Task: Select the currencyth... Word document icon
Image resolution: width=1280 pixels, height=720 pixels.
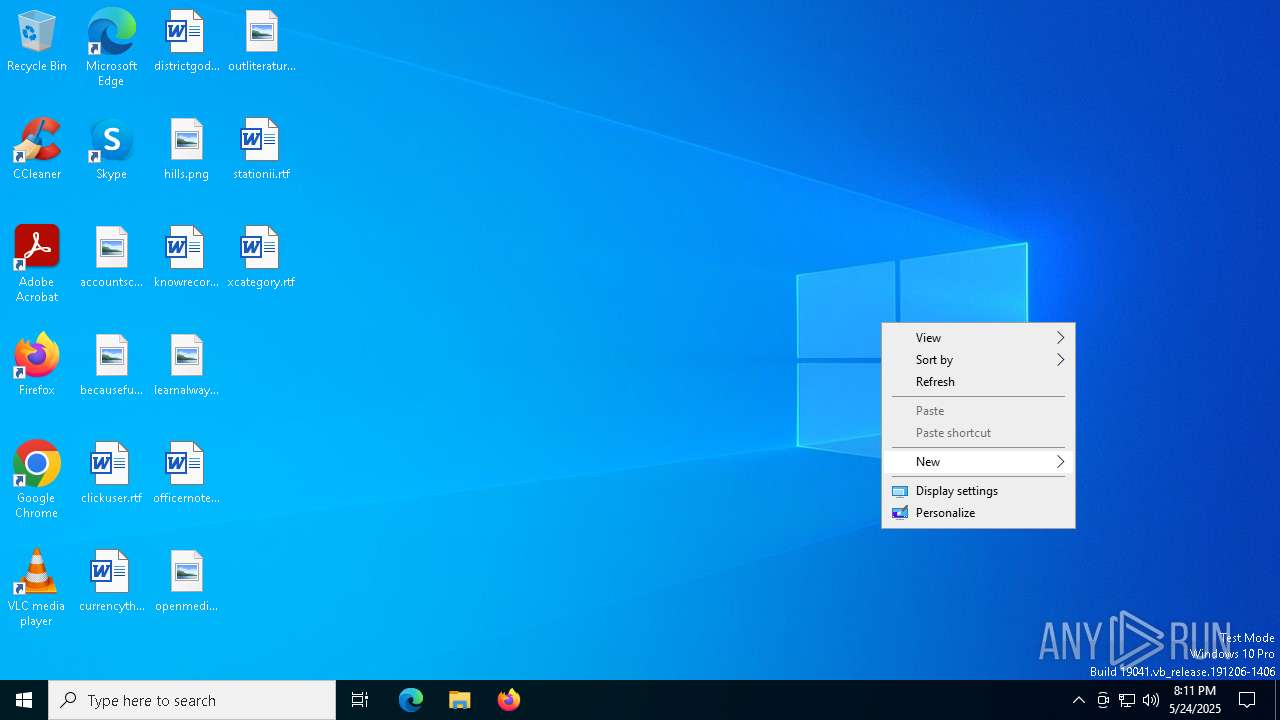Action: [x=111, y=582]
